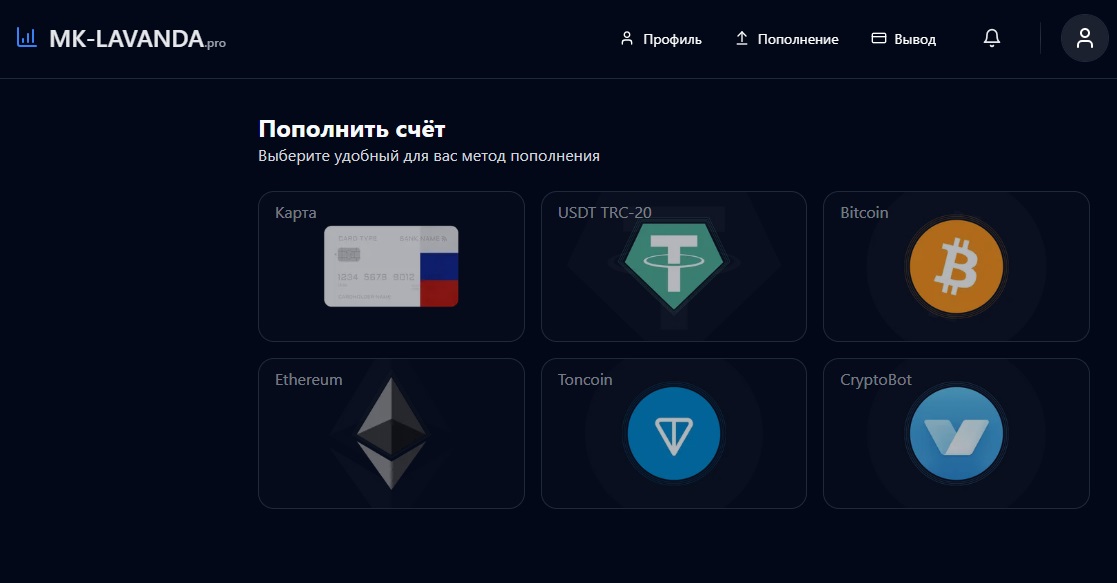Click the Bitcoin label text
This screenshot has height=583, width=1117.
864,212
